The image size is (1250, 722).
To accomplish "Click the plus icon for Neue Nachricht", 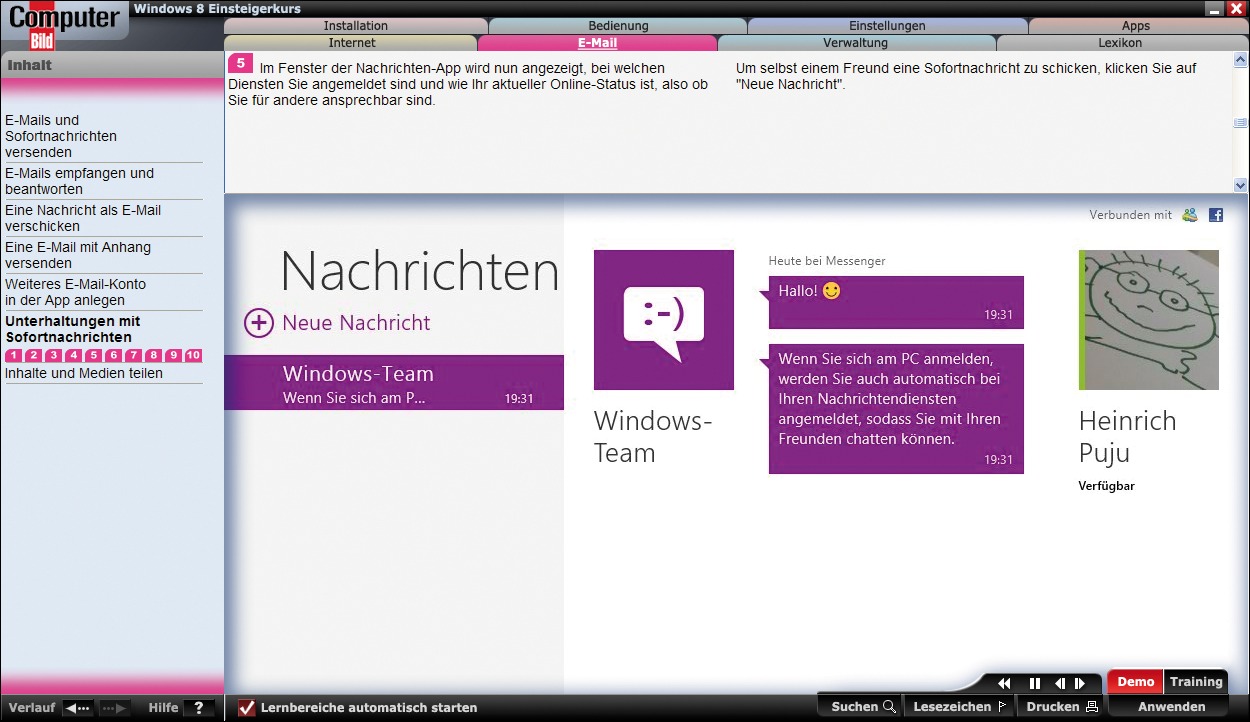I will point(259,323).
